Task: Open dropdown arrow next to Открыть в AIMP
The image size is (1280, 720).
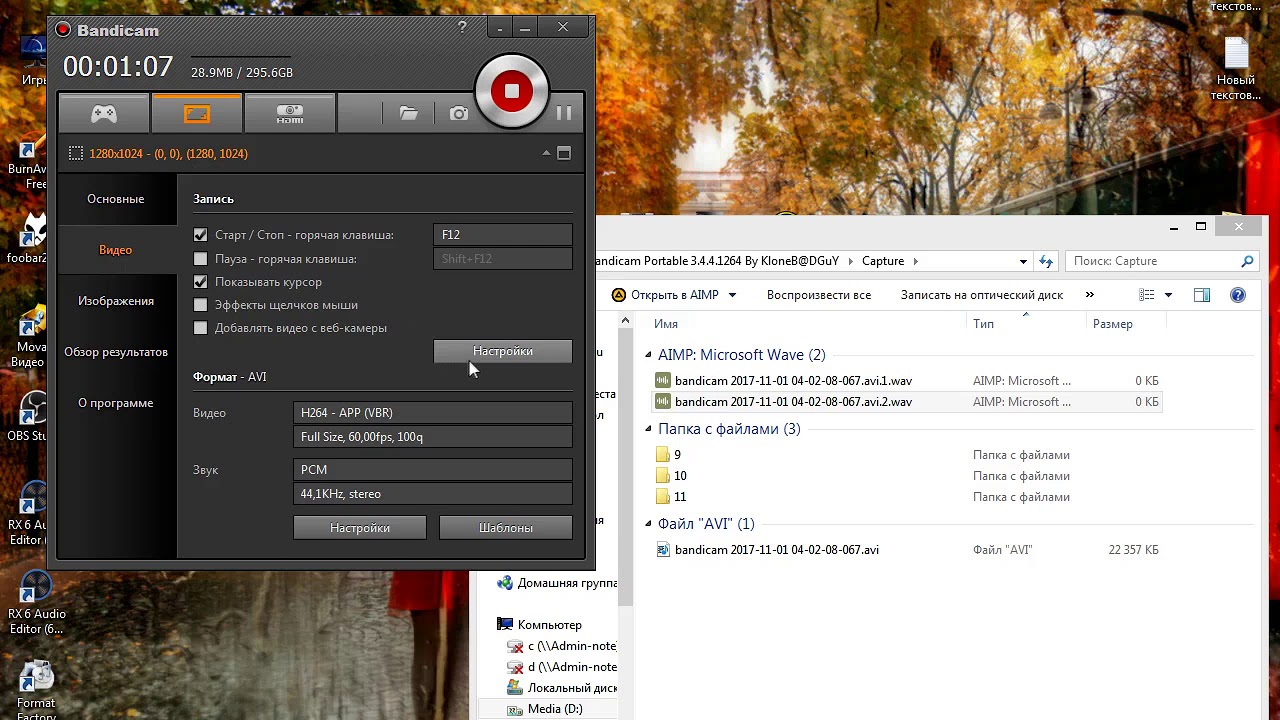Action: point(732,295)
